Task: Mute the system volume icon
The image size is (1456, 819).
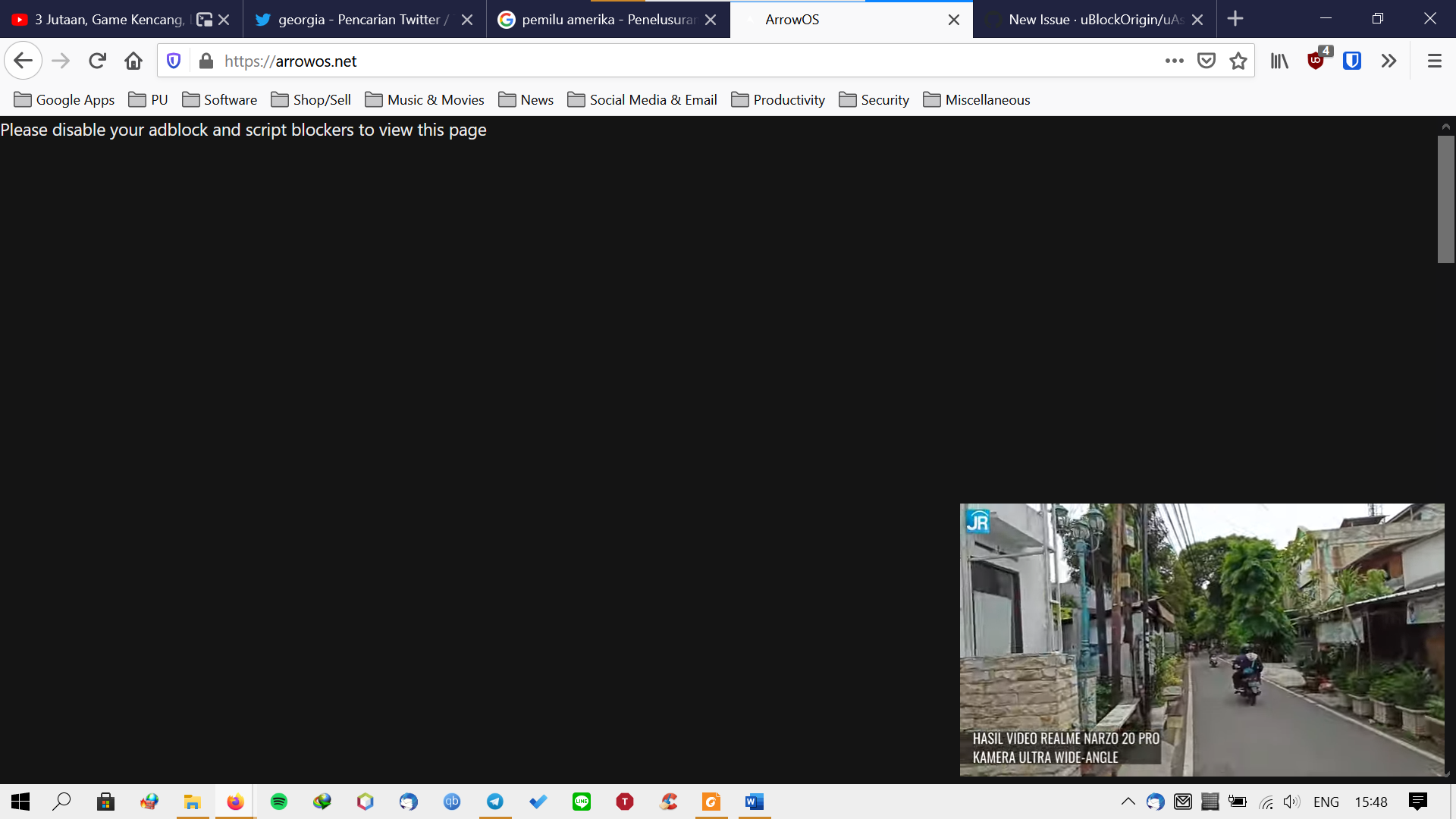Action: tap(1292, 802)
